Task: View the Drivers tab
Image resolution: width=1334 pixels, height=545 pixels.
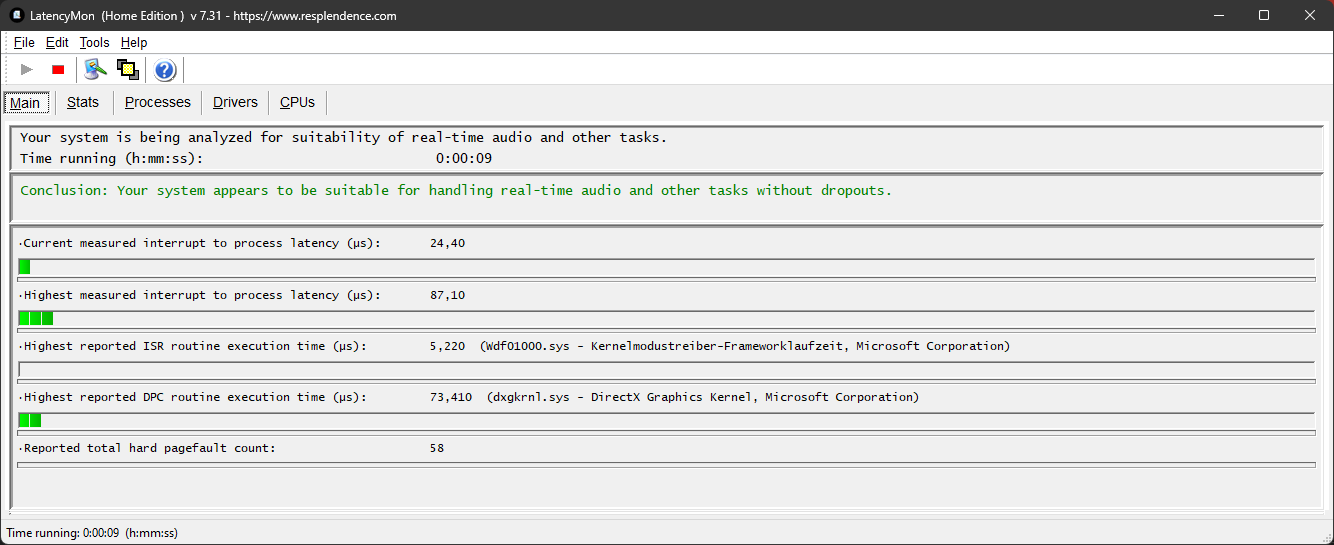Action: pyautogui.click(x=235, y=102)
